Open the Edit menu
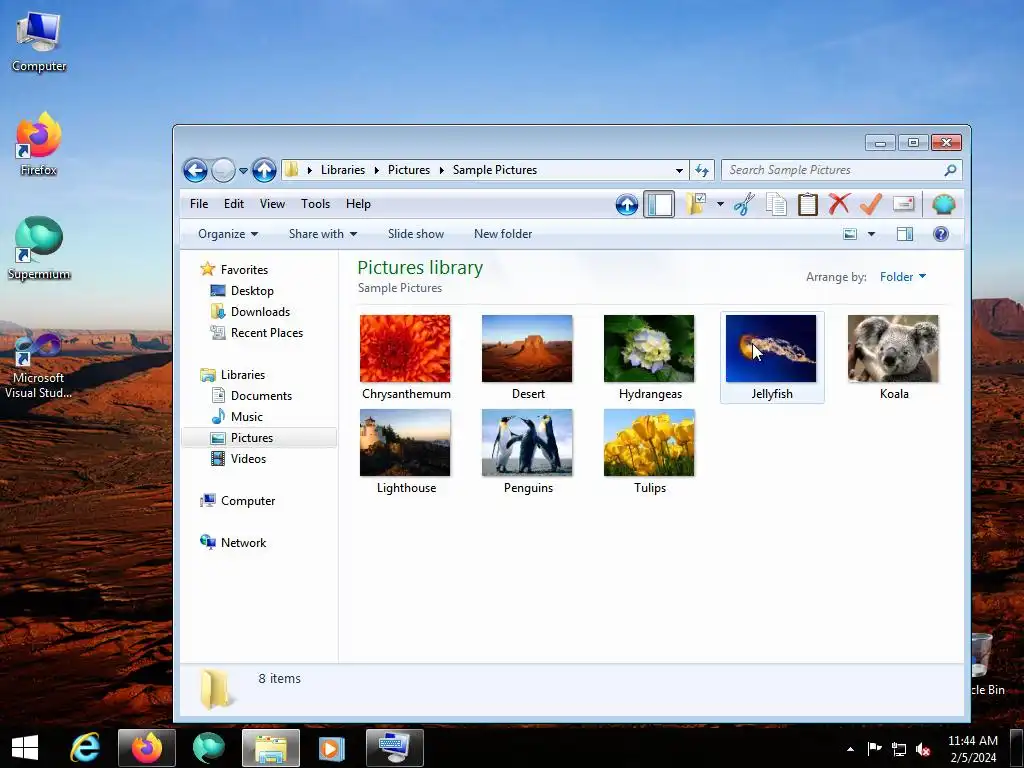The image size is (1024, 768). (x=234, y=204)
